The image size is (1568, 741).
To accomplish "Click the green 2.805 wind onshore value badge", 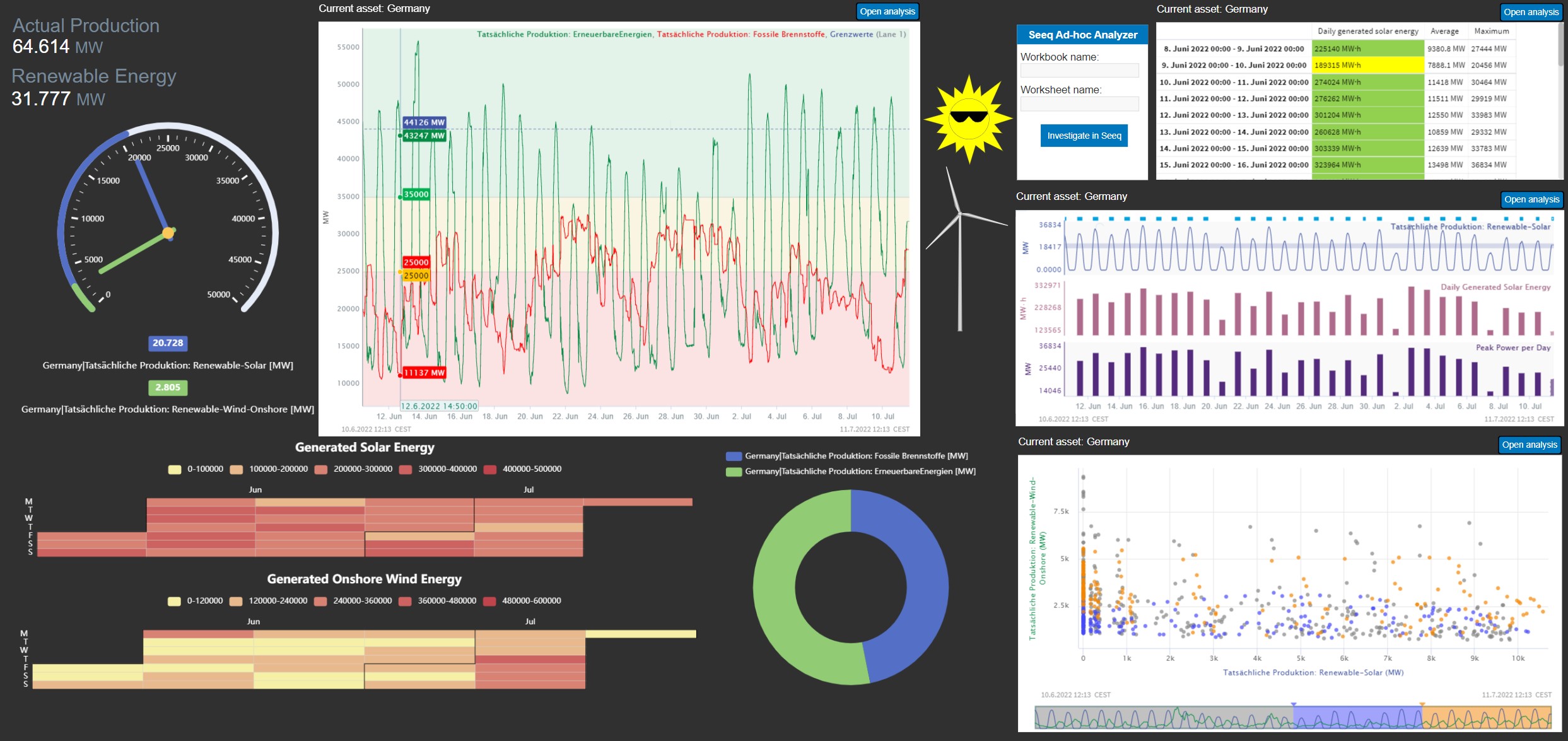I will (x=168, y=387).
